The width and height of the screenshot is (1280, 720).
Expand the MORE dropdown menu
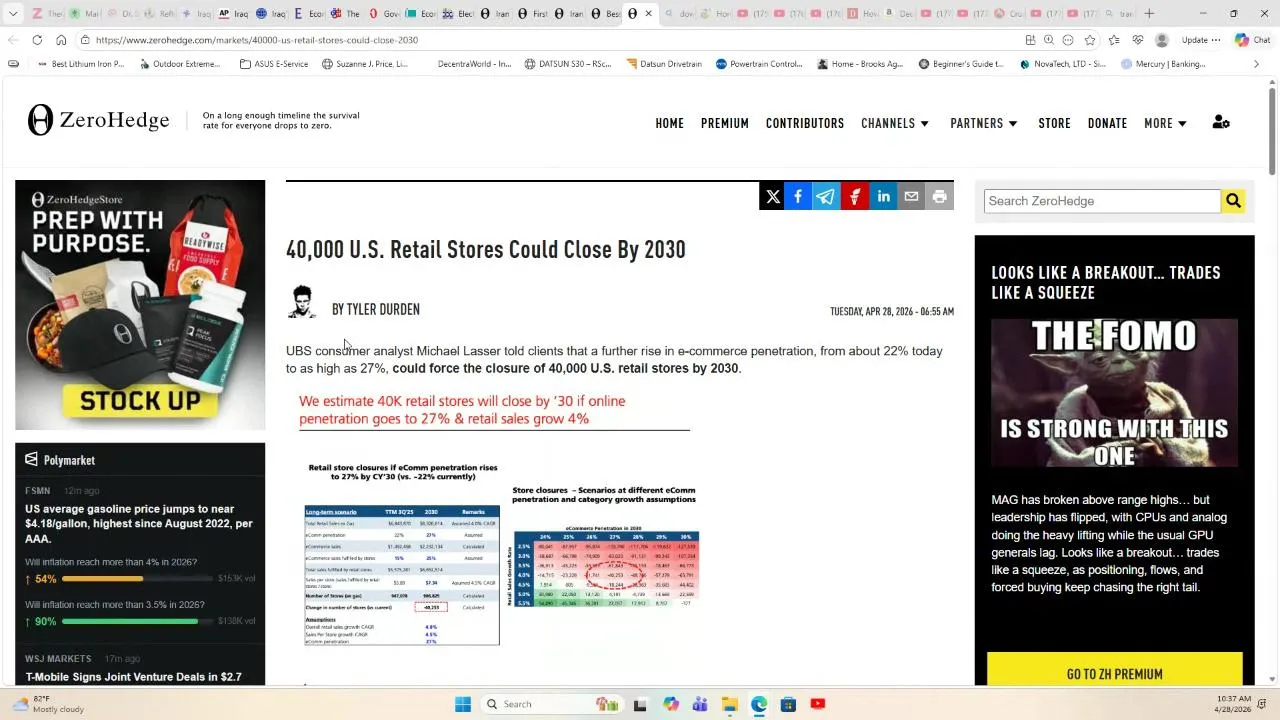click(x=1166, y=123)
